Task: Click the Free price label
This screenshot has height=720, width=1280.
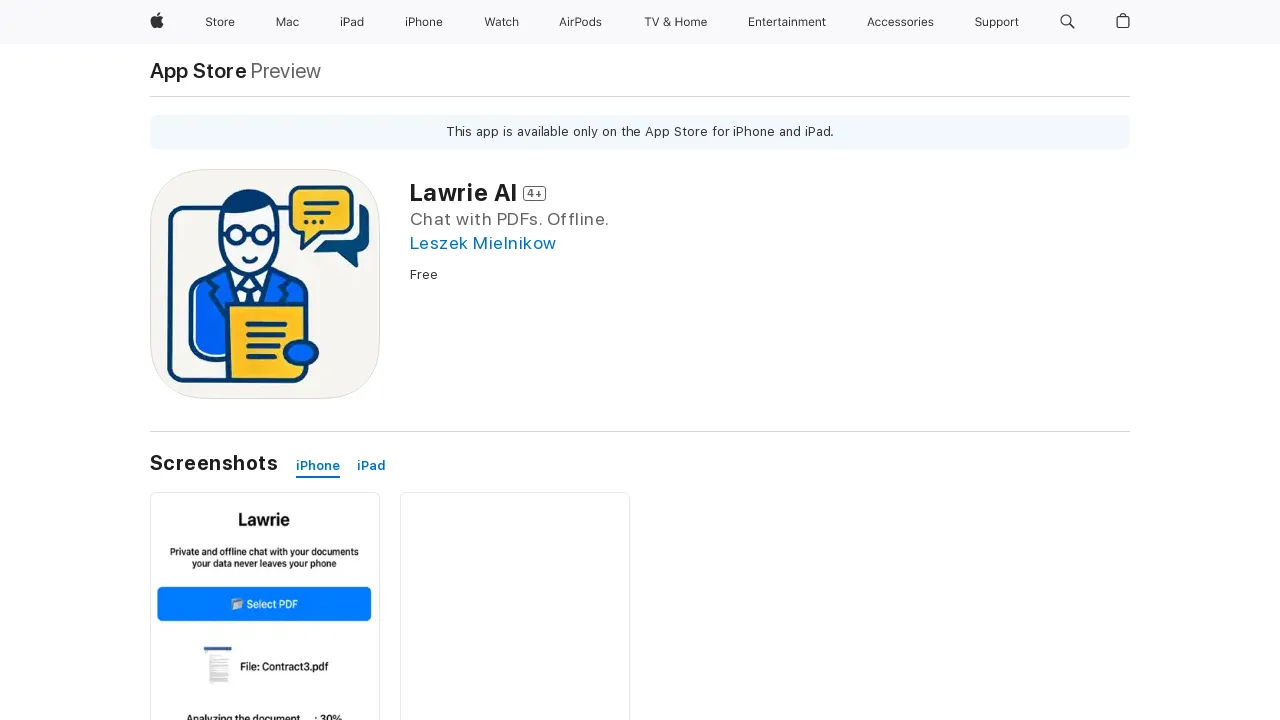Action: pyautogui.click(x=424, y=275)
